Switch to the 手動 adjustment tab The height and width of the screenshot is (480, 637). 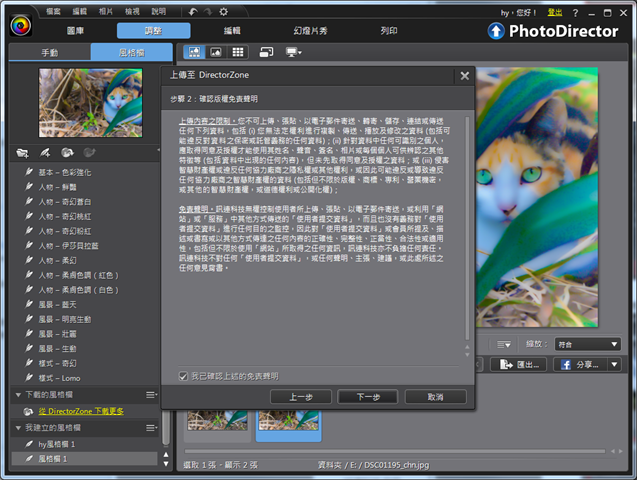coord(50,52)
